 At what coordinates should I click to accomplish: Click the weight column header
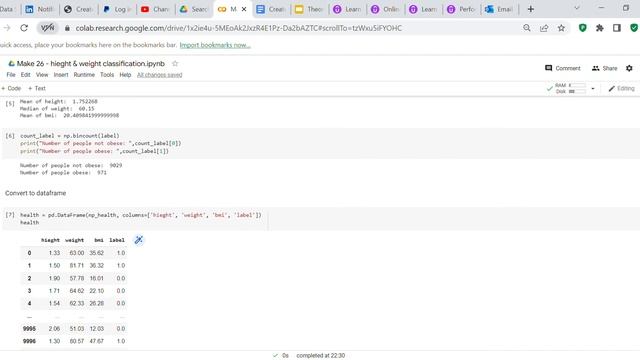(x=74, y=240)
